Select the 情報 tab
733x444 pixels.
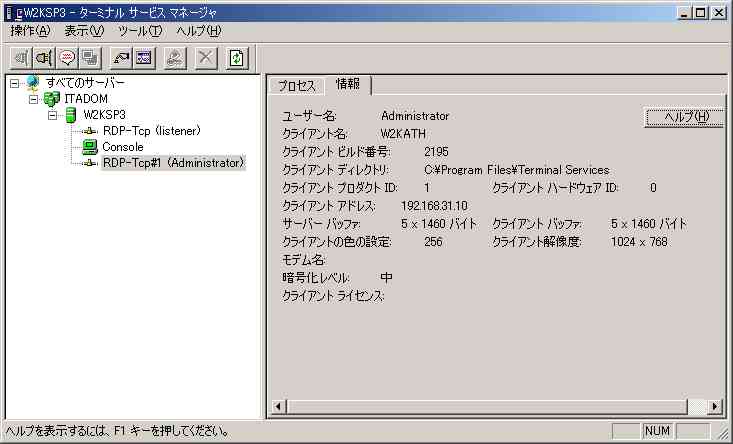(x=348, y=85)
